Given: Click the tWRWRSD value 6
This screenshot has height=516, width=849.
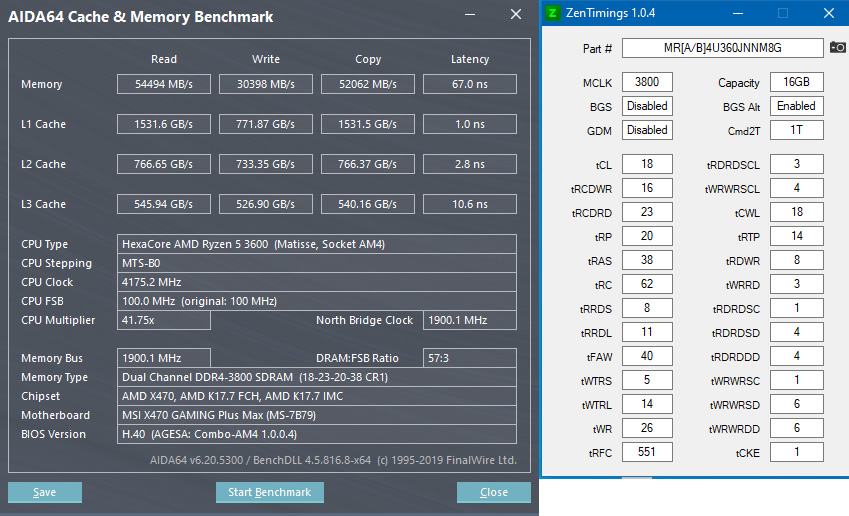Looking at the screenshot, I should click(x=796, y=404).
